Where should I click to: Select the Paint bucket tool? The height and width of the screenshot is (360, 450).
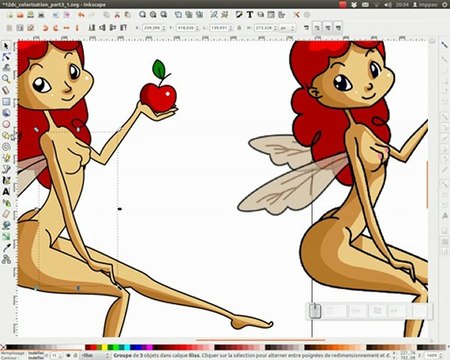click(6, 225)
